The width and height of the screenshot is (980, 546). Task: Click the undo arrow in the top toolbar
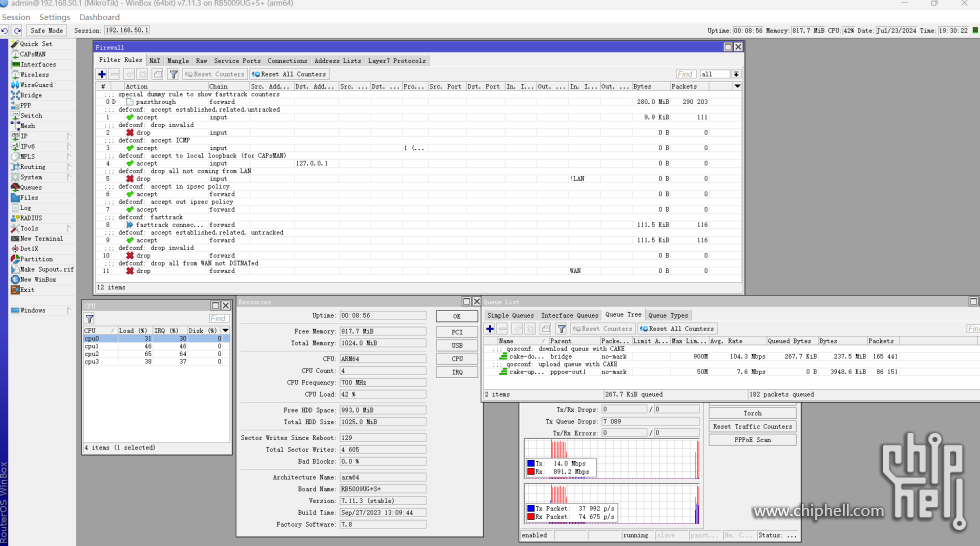tap(5, 31)
